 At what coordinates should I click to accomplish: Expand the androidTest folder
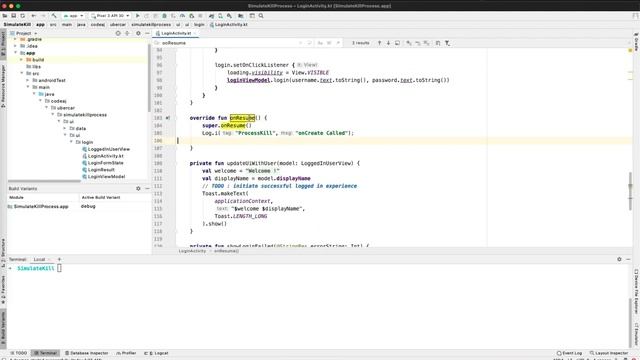pyautogui.click(x=28, y=80)
